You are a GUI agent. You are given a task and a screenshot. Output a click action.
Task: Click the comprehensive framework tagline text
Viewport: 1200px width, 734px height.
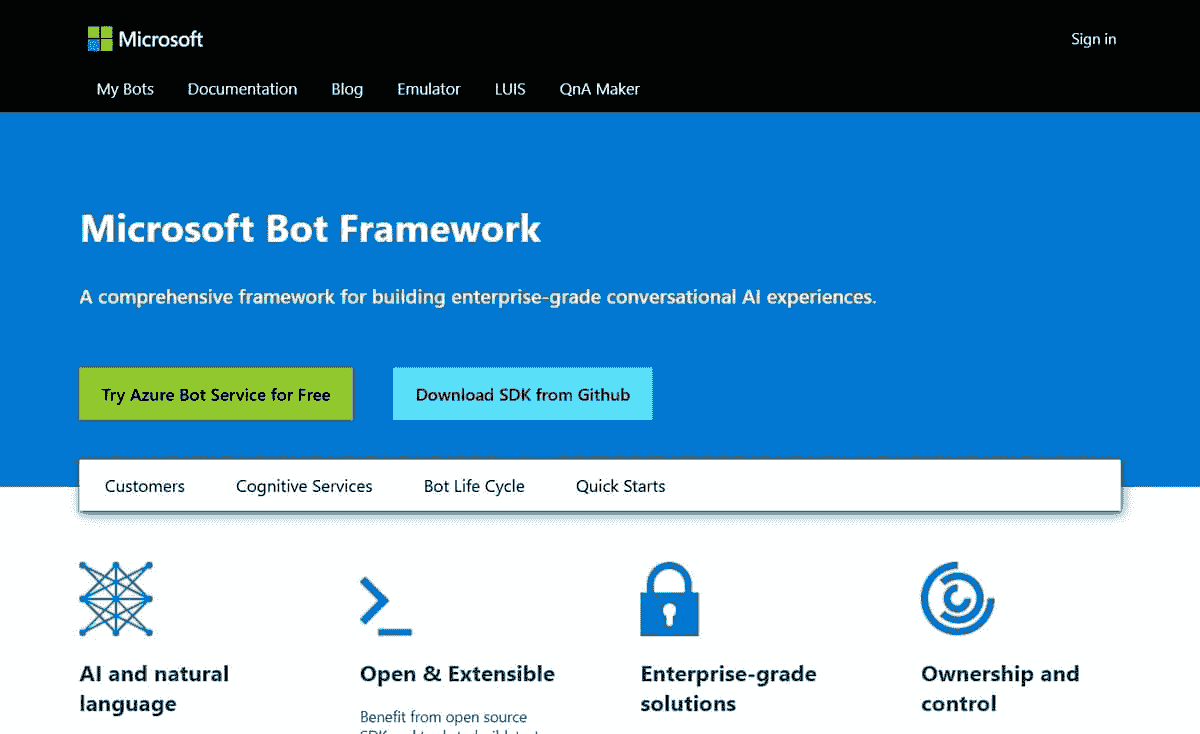[478, 297]
